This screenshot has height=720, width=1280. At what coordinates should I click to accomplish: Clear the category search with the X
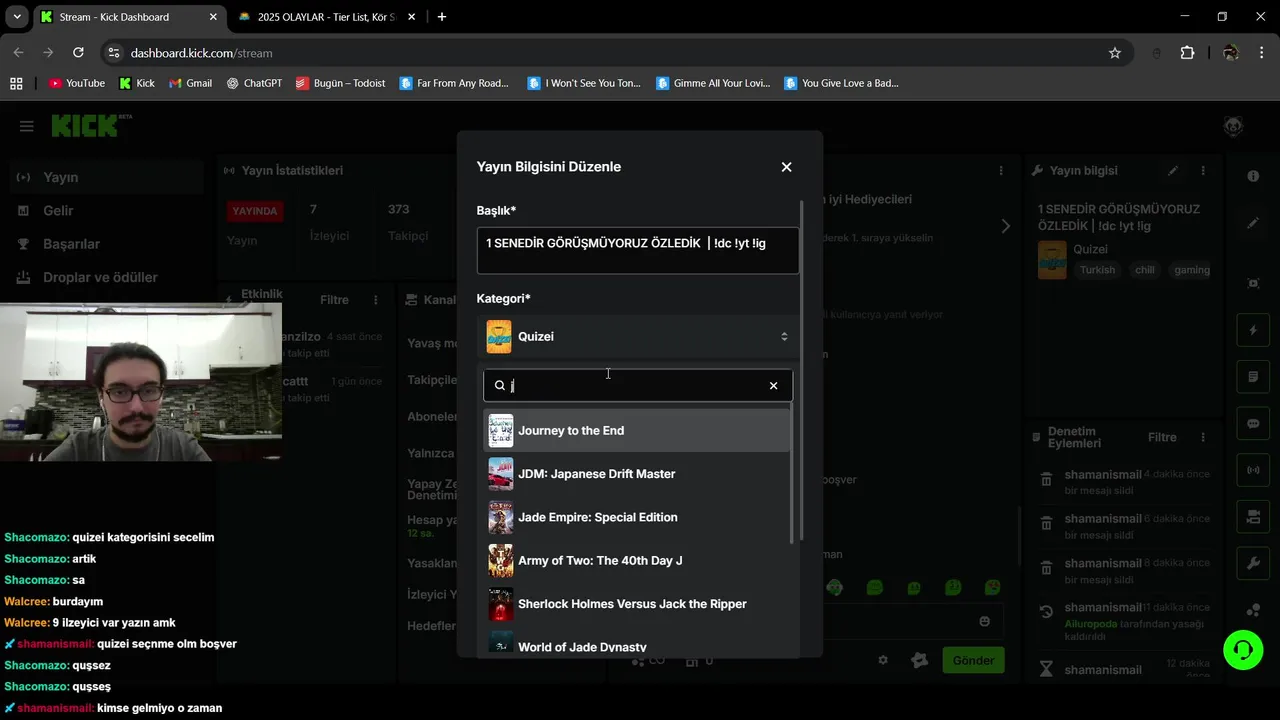point(773,386)
